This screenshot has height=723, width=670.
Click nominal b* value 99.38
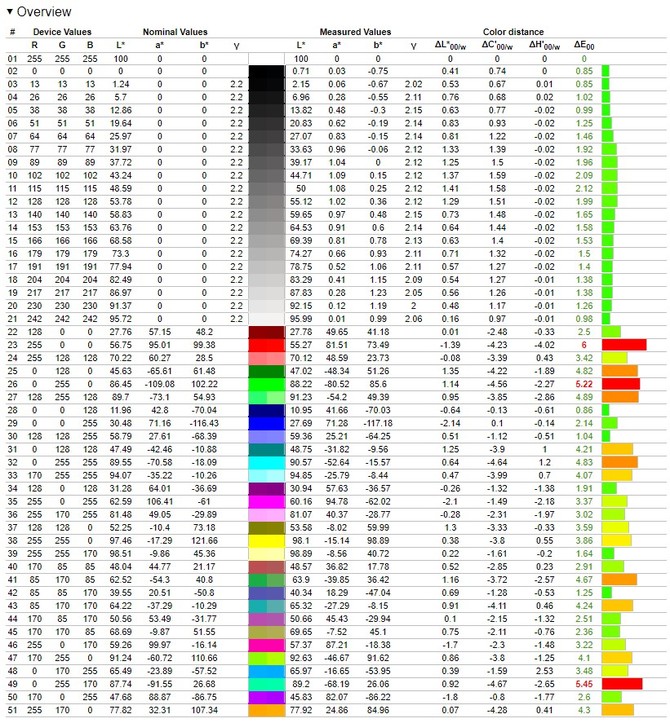(204, 345)
